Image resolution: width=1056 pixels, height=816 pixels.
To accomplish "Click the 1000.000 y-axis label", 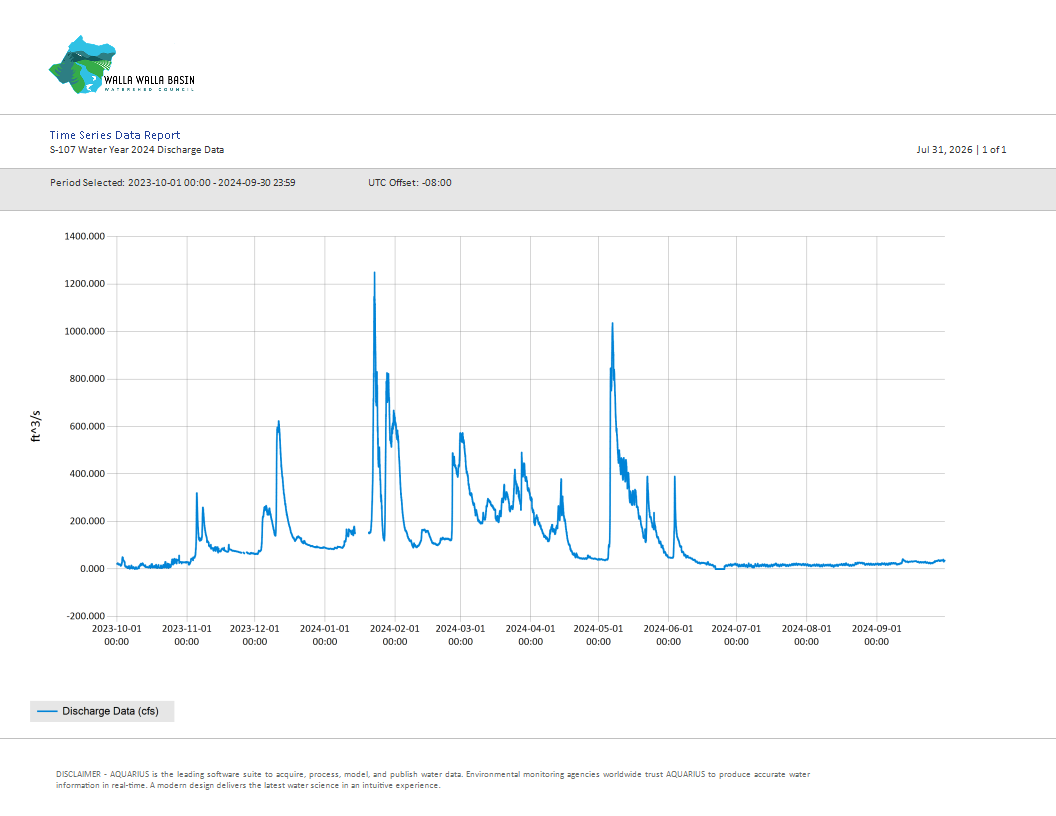I will click(85, 331).
